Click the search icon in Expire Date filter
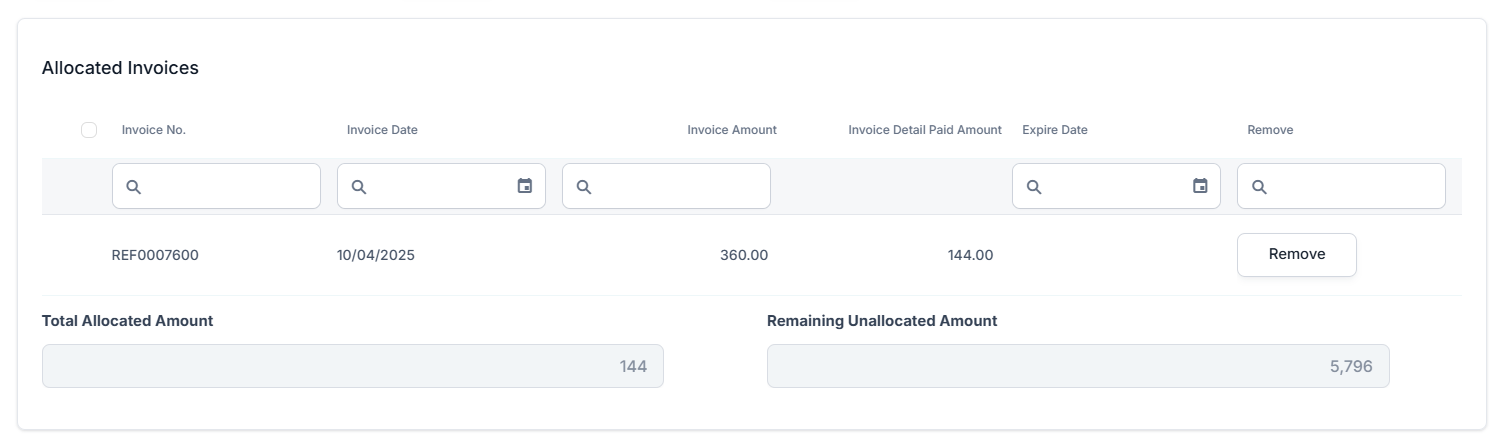Screen dimensions: 1503x440 (x=1034, y=187)
